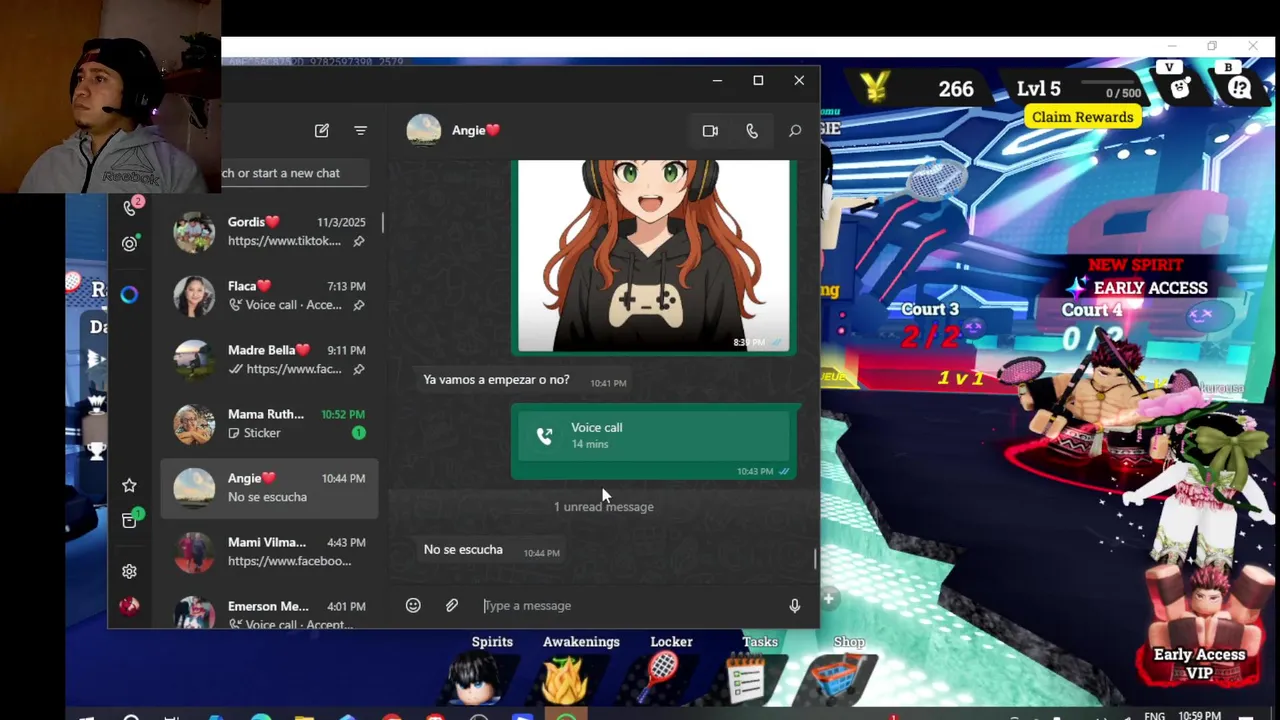Screen dimensions: 1280x720
Task: Click the 'Type a message' input field
Action: coord(628,605)
